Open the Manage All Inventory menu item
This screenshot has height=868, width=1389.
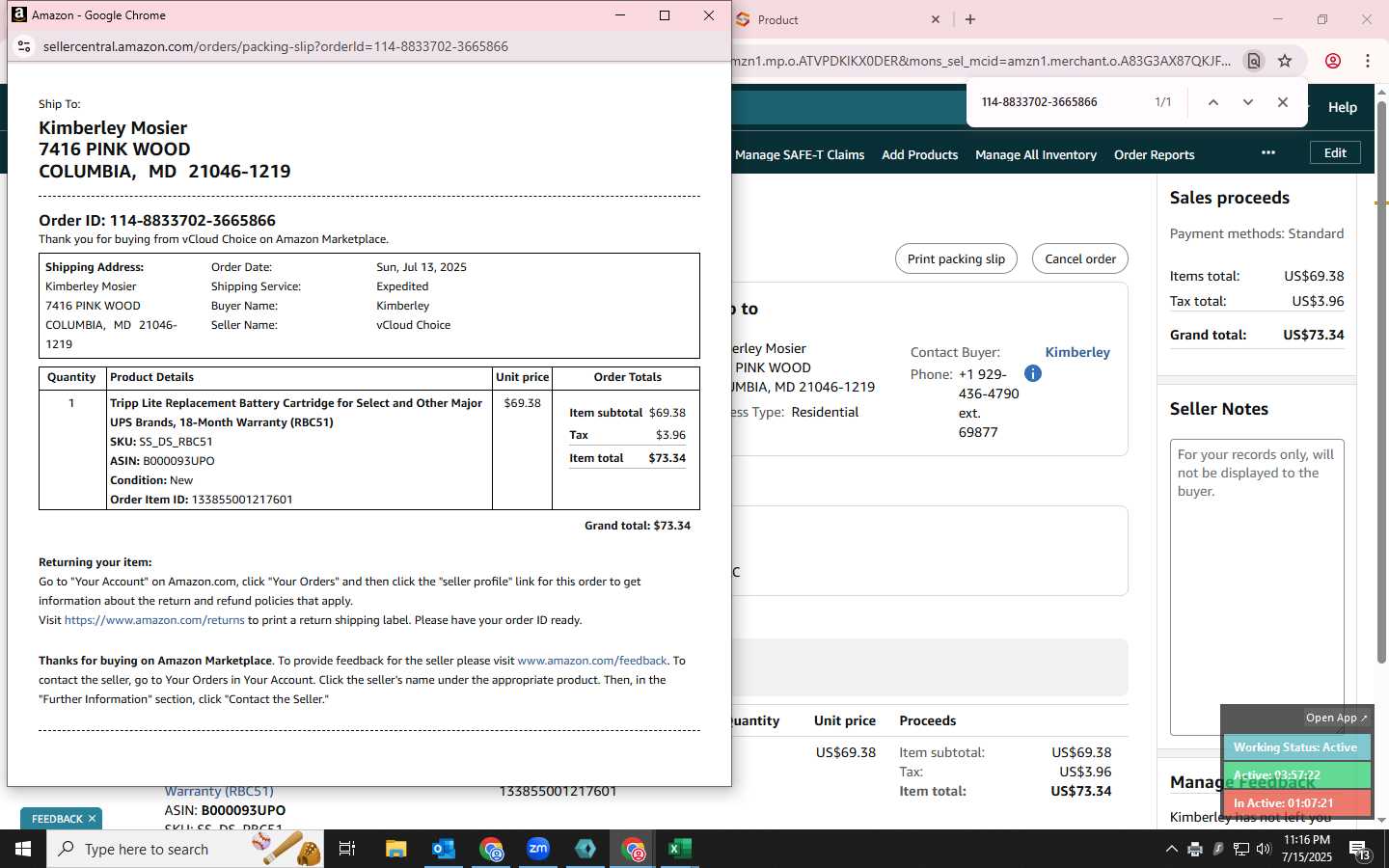1036,154
